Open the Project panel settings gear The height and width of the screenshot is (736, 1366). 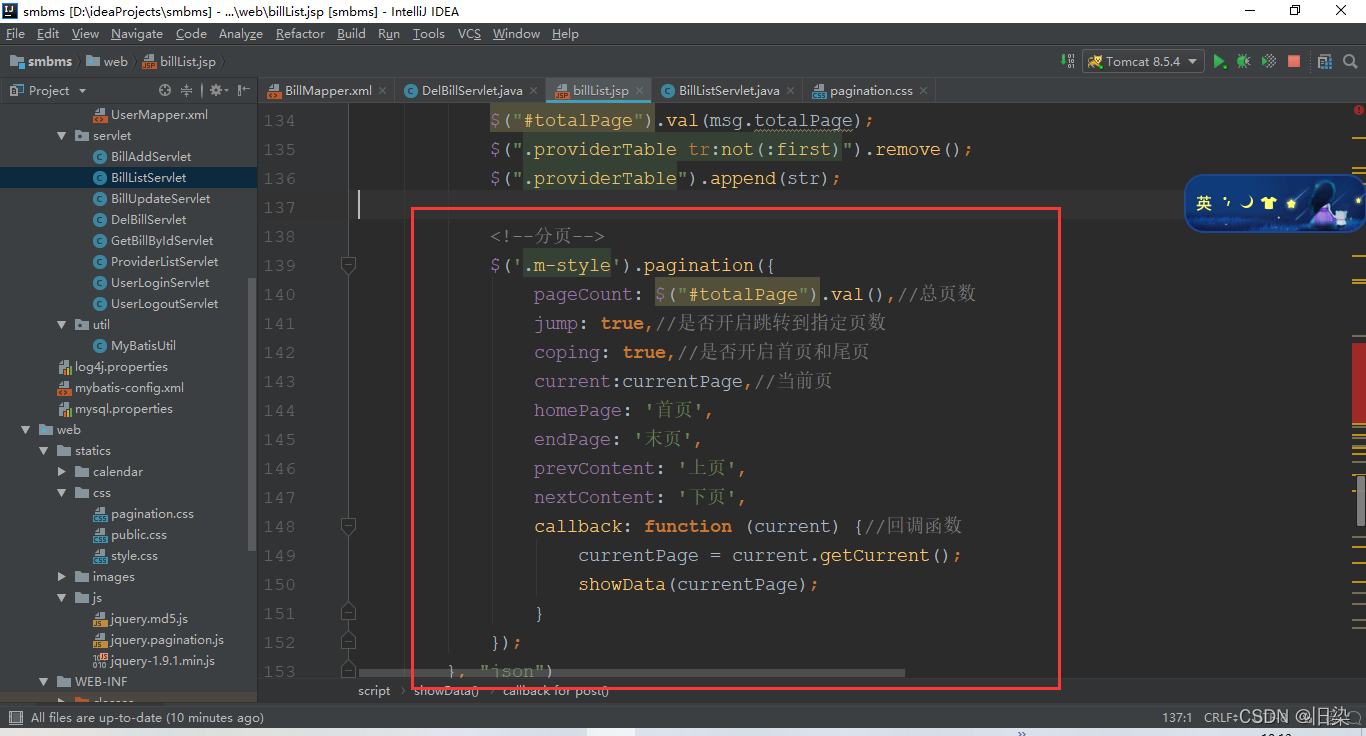coord(215,90)
